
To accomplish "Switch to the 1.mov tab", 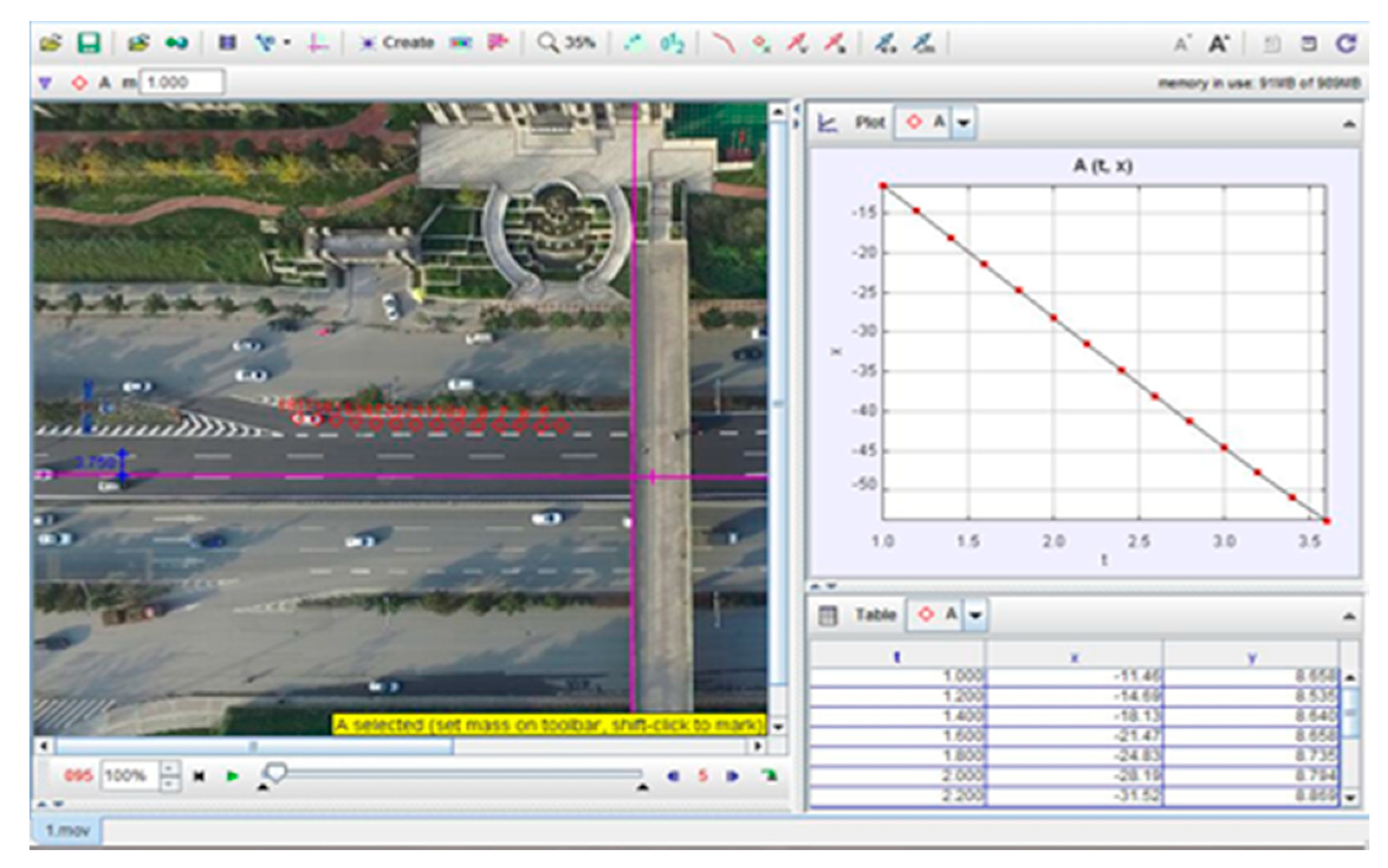I will tap(67, 830).
